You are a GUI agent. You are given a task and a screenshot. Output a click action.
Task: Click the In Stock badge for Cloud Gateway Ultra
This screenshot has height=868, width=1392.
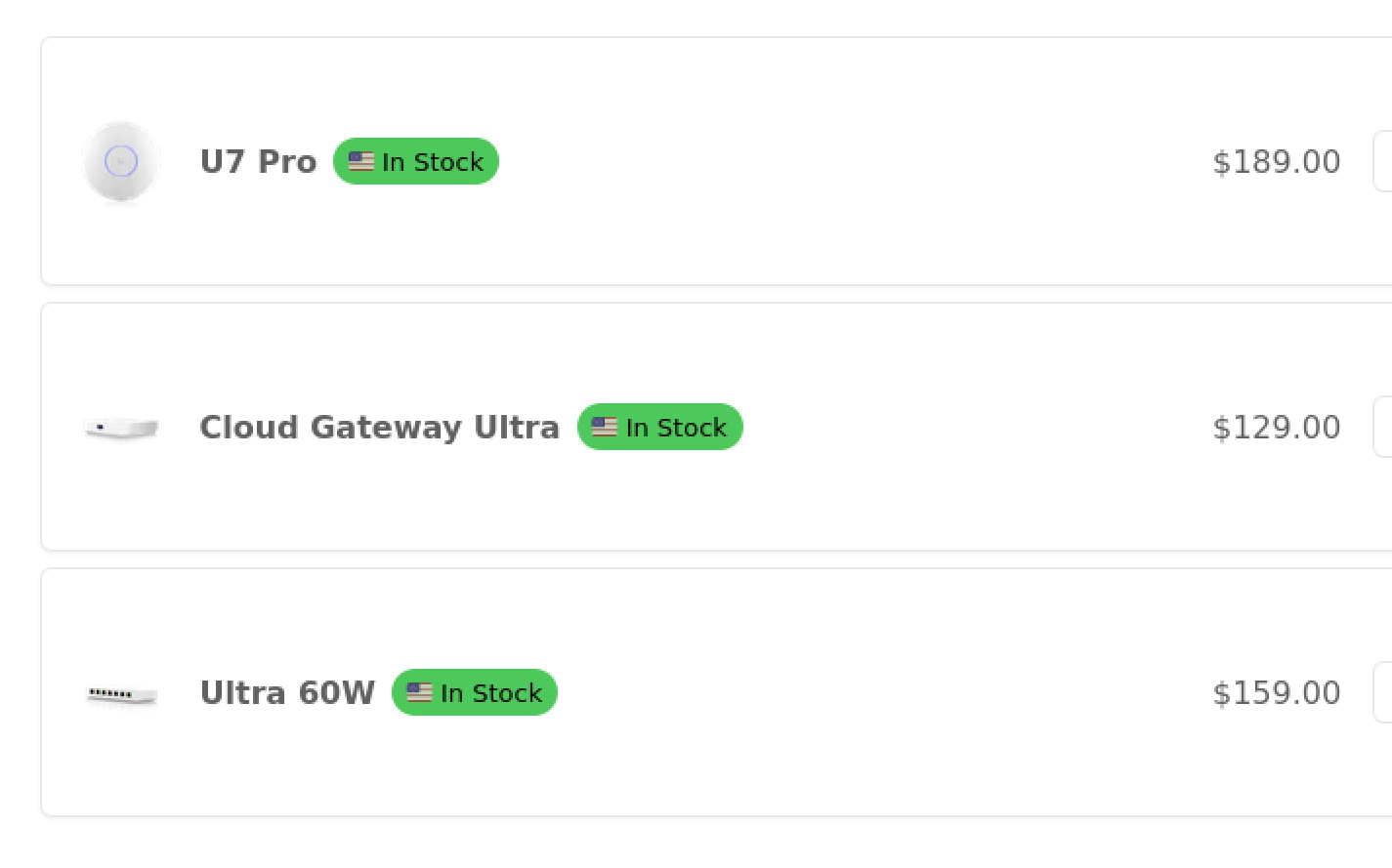[x=659, y=427]
